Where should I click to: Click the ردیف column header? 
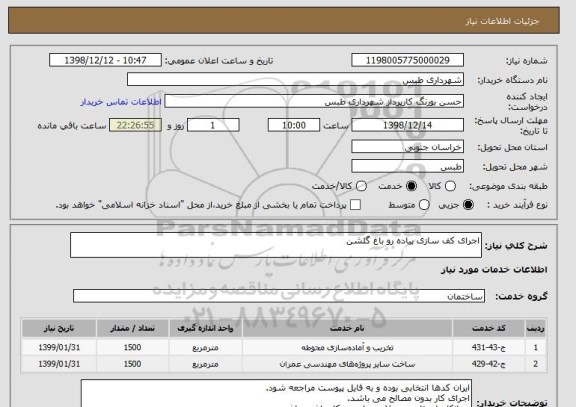click(536, 328)
